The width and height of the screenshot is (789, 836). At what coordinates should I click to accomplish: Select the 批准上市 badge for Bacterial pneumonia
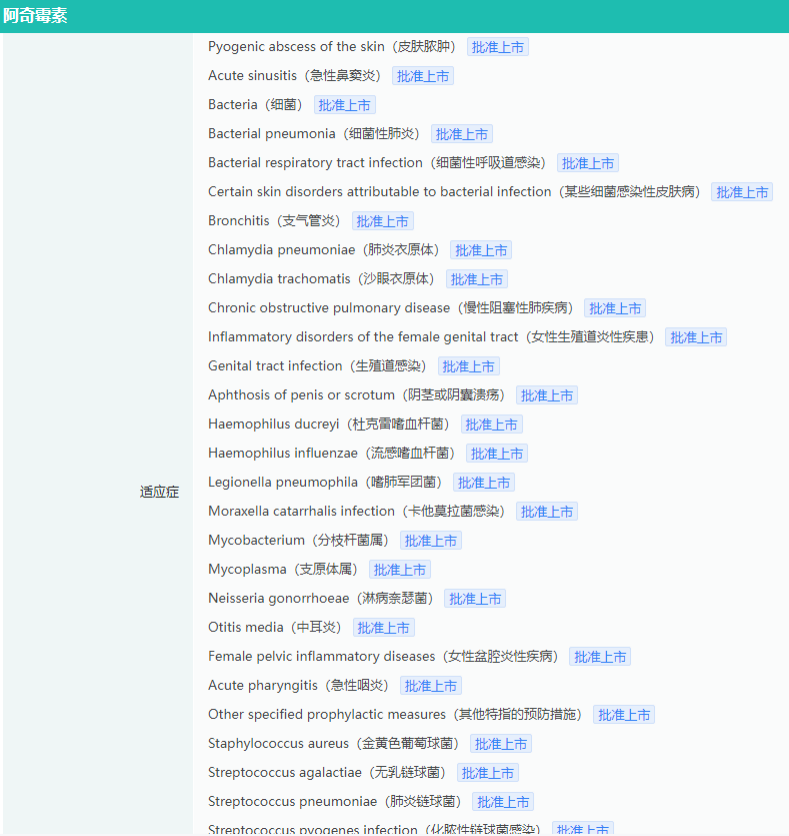[461, 134]
